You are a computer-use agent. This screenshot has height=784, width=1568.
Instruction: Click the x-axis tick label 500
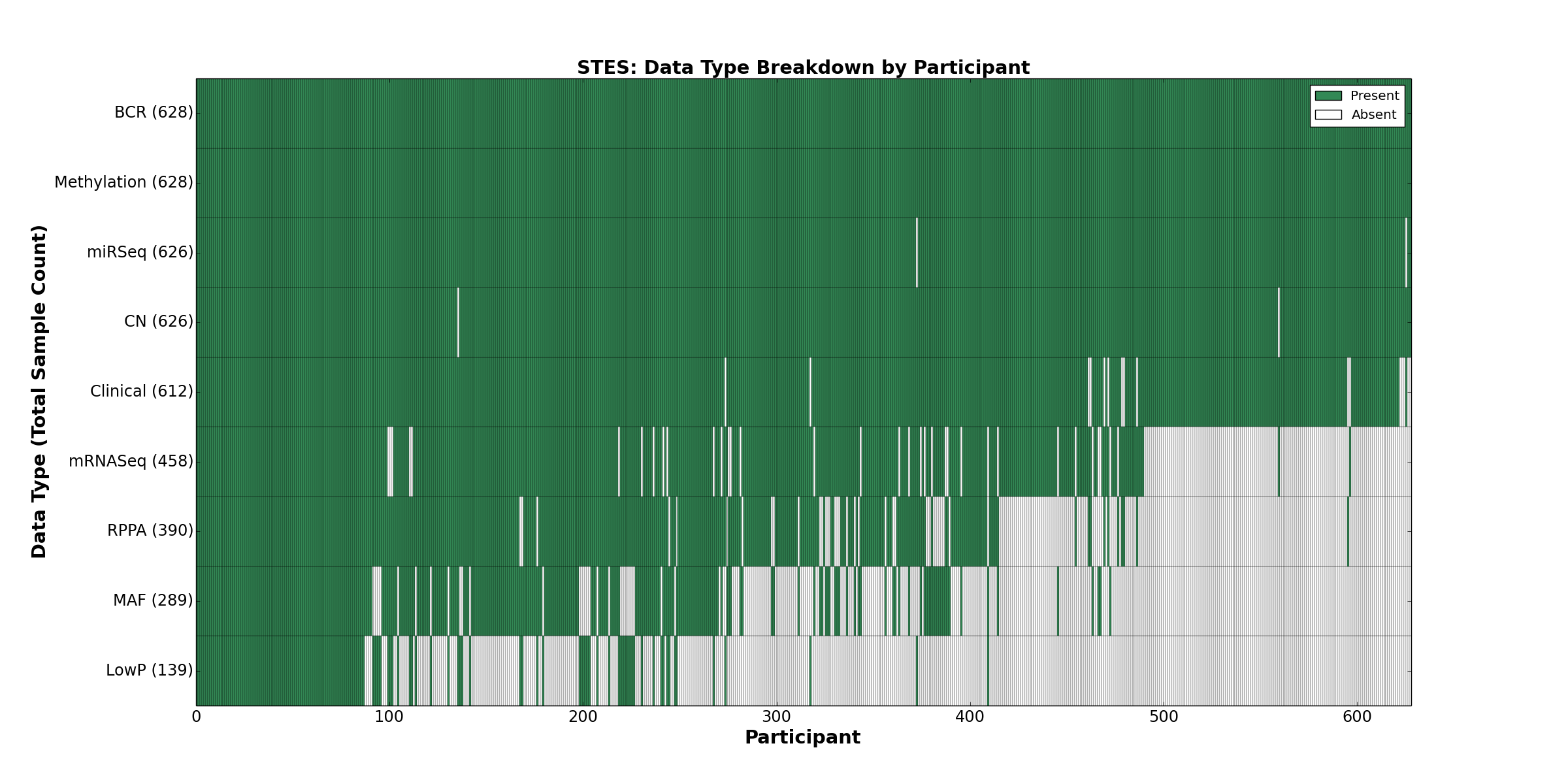1163,717
